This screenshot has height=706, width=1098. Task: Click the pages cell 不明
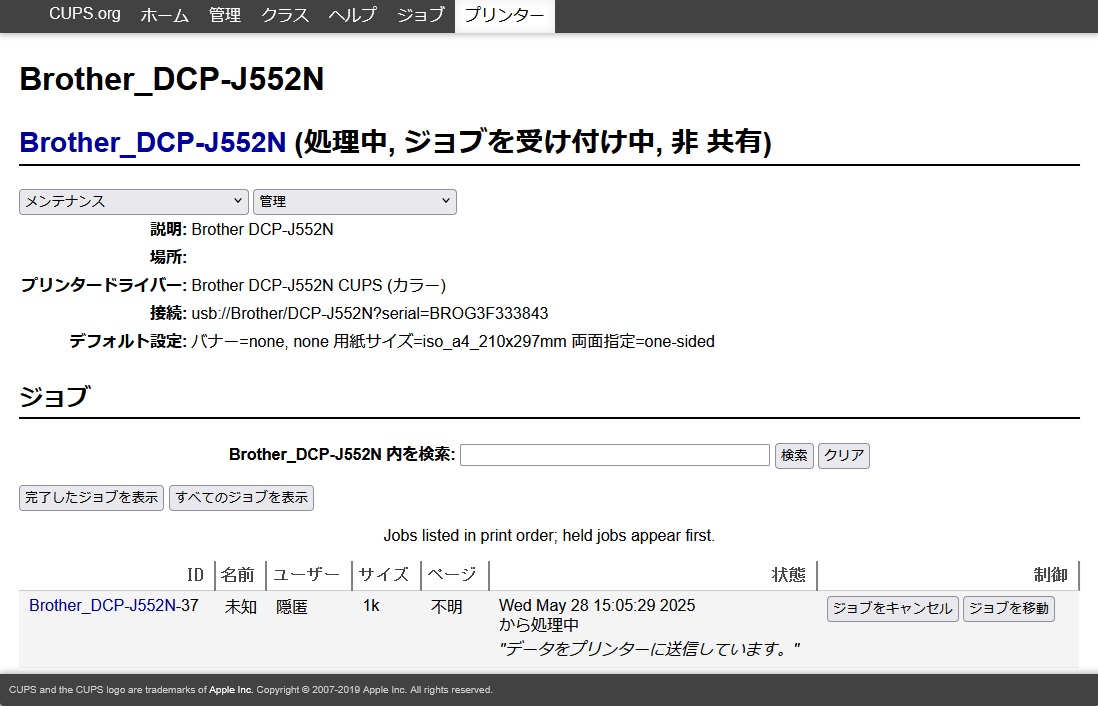[x=447, y=607]
